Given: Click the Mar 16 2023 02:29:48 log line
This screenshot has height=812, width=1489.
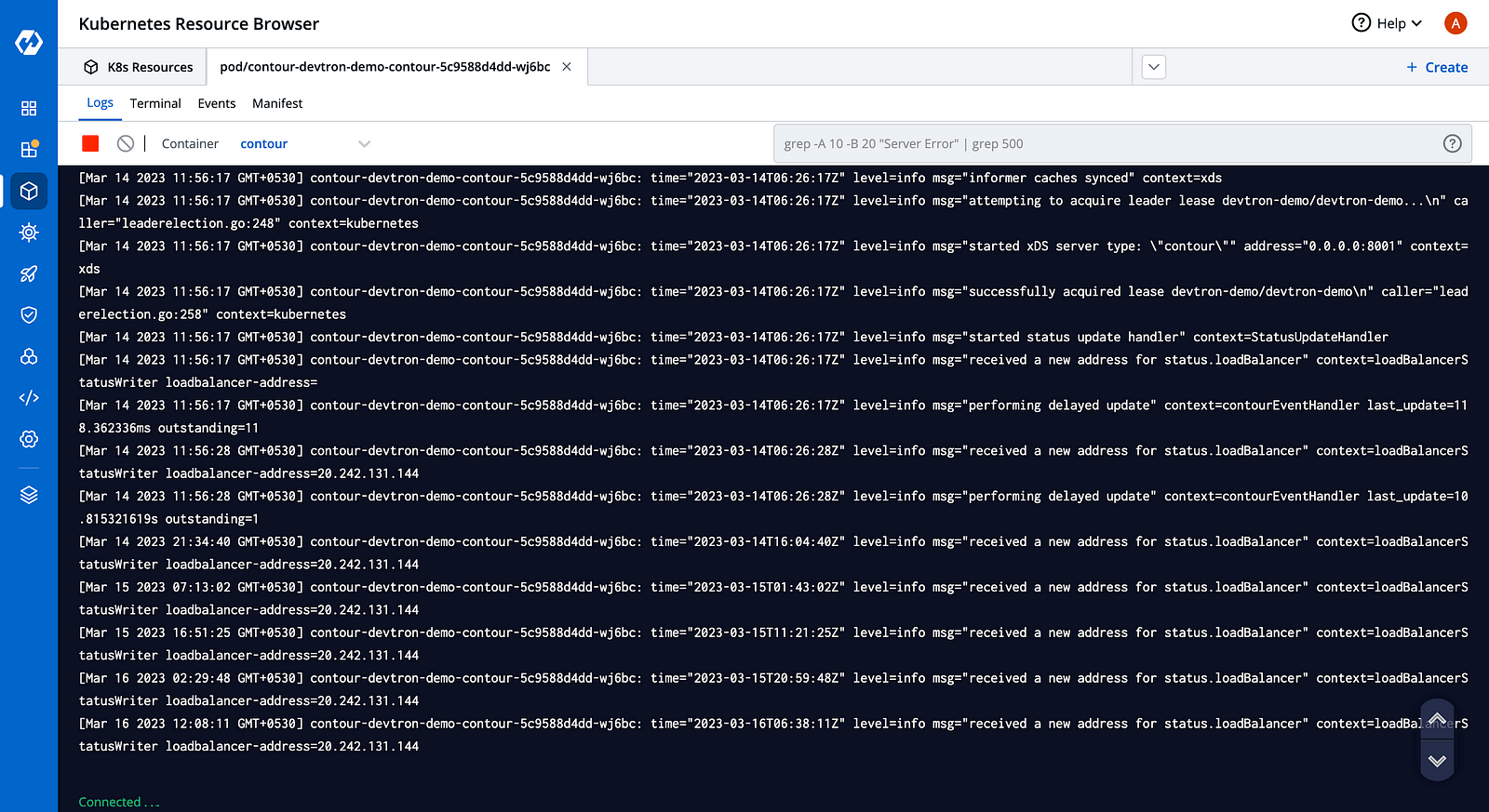Looking at the screenshot, I should 773,689.
